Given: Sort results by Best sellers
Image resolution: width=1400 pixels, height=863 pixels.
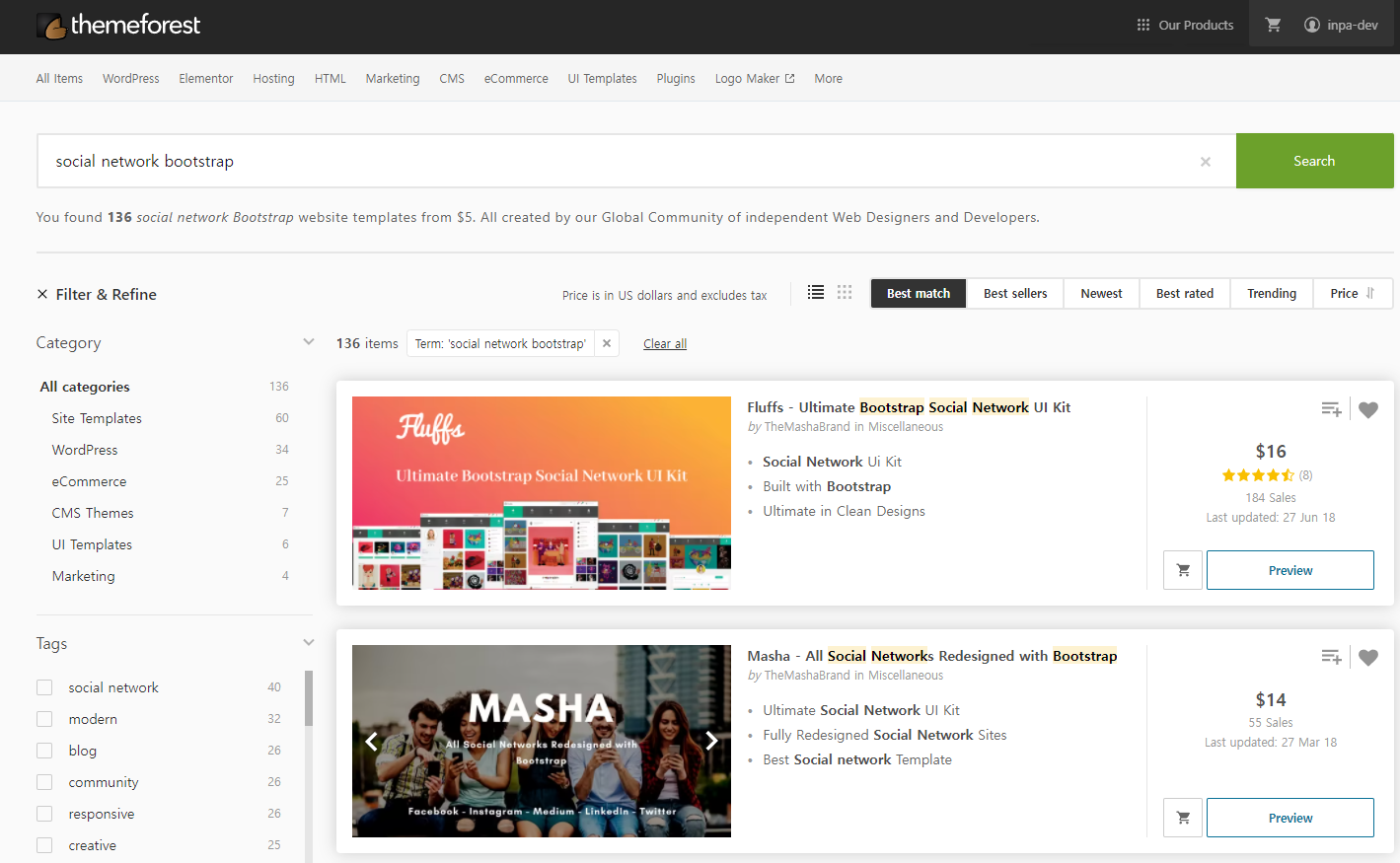Looking at the screenshot, I should [1015, 293].
